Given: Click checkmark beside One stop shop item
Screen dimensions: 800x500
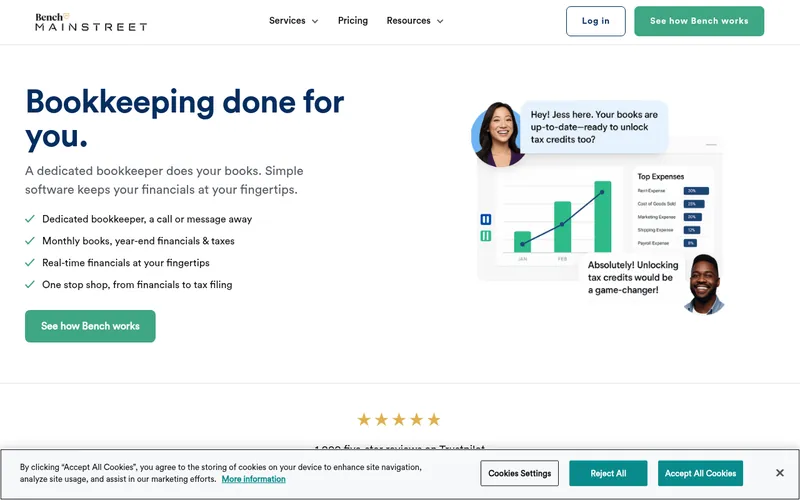Looking at the screenshot, I should pos(30,285).
